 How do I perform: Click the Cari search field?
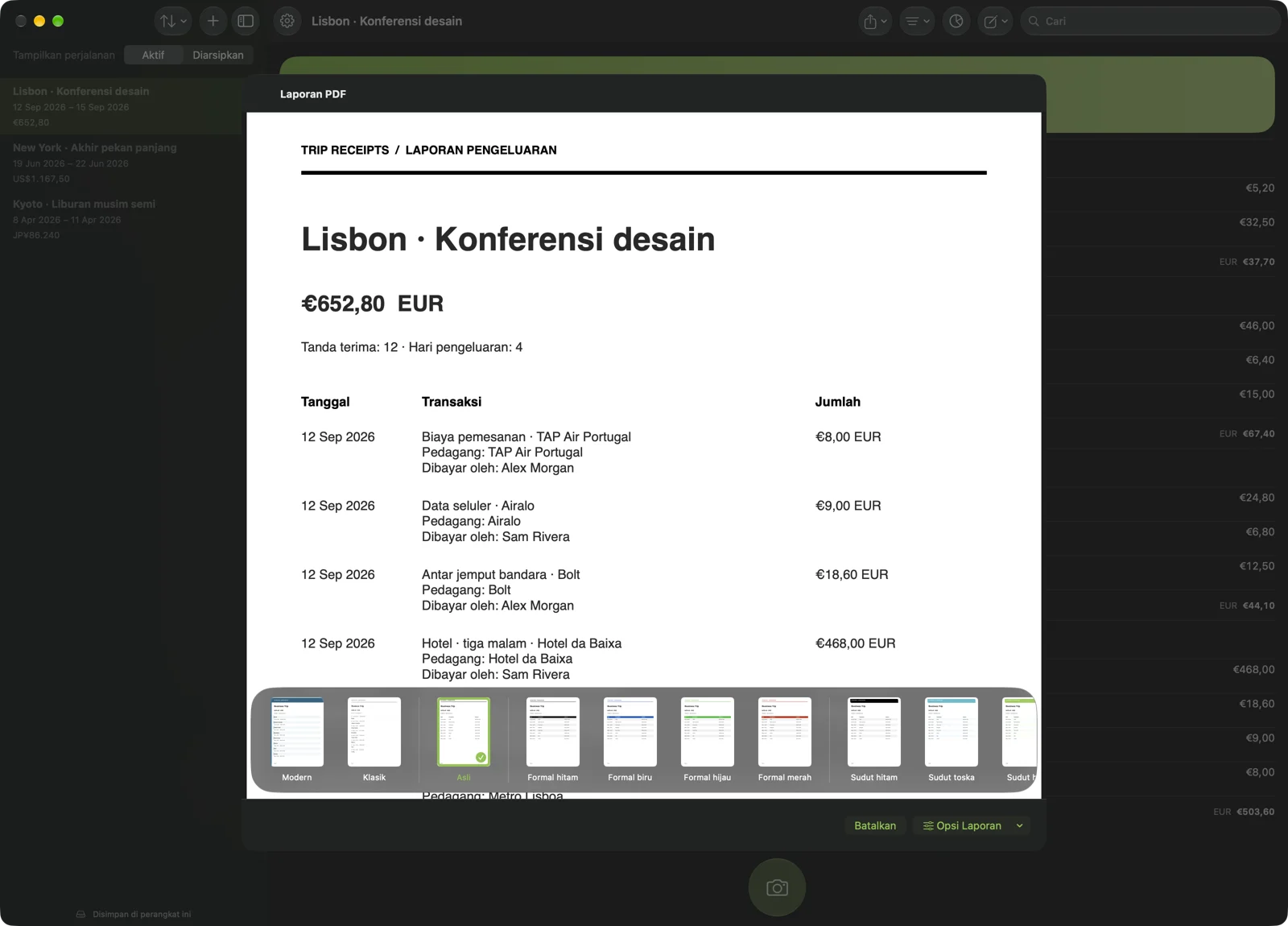pos(1150,22)
